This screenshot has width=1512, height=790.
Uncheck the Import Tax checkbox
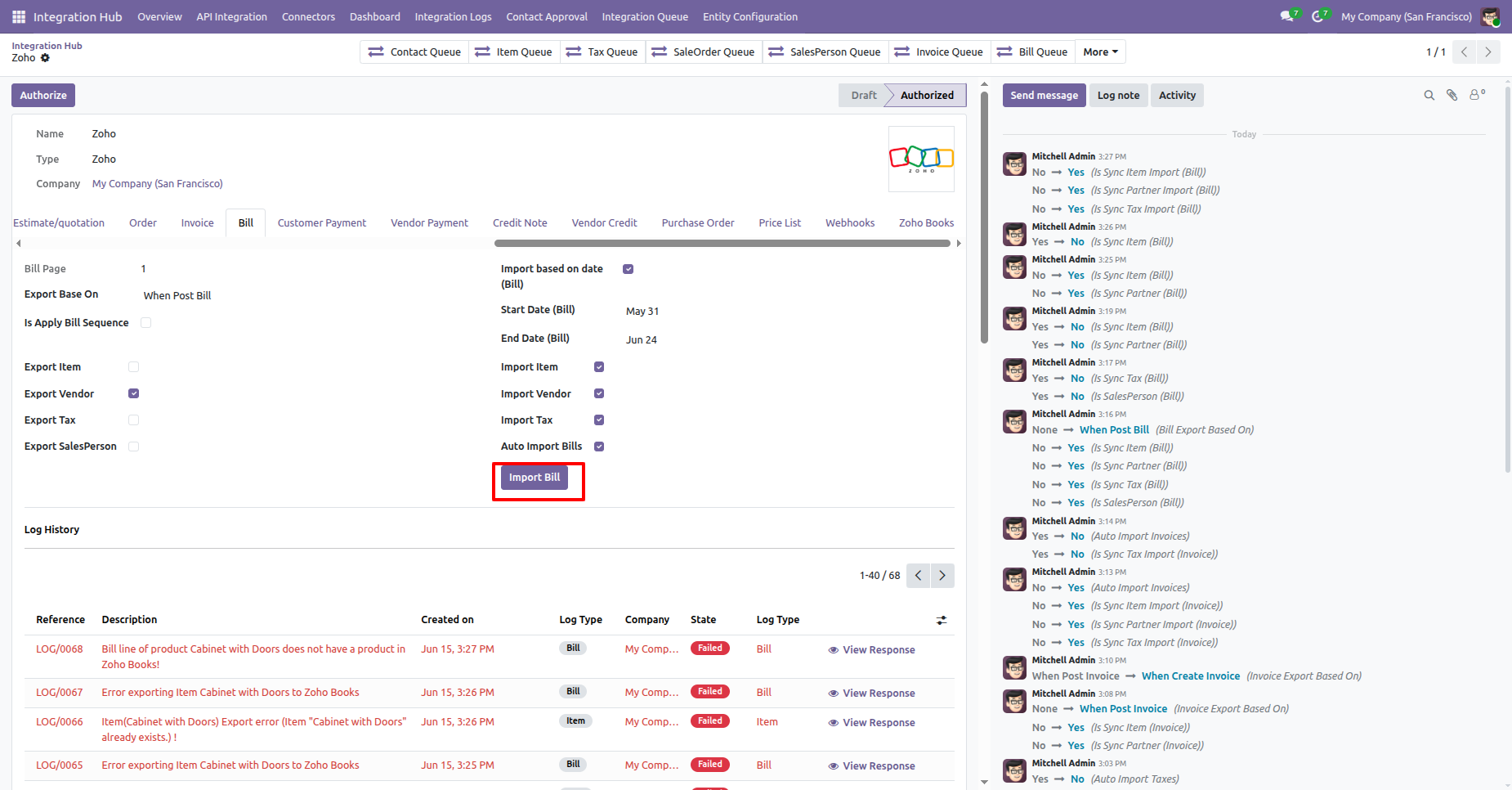click(599, 420)
